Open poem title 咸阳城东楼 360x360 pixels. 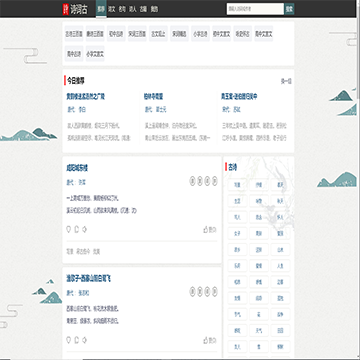point(77,168)
